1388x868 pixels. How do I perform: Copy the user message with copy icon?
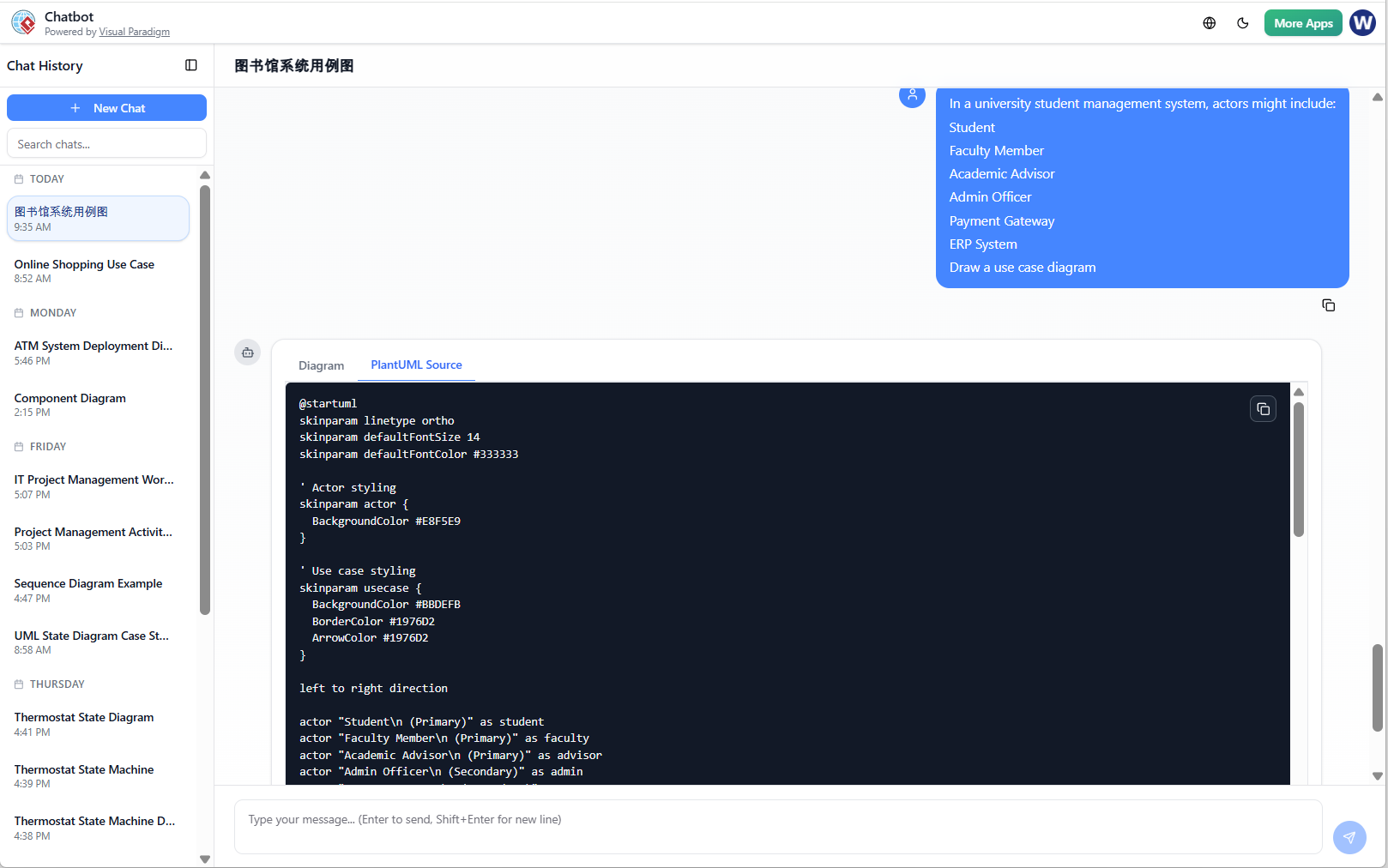point(1328,305)
